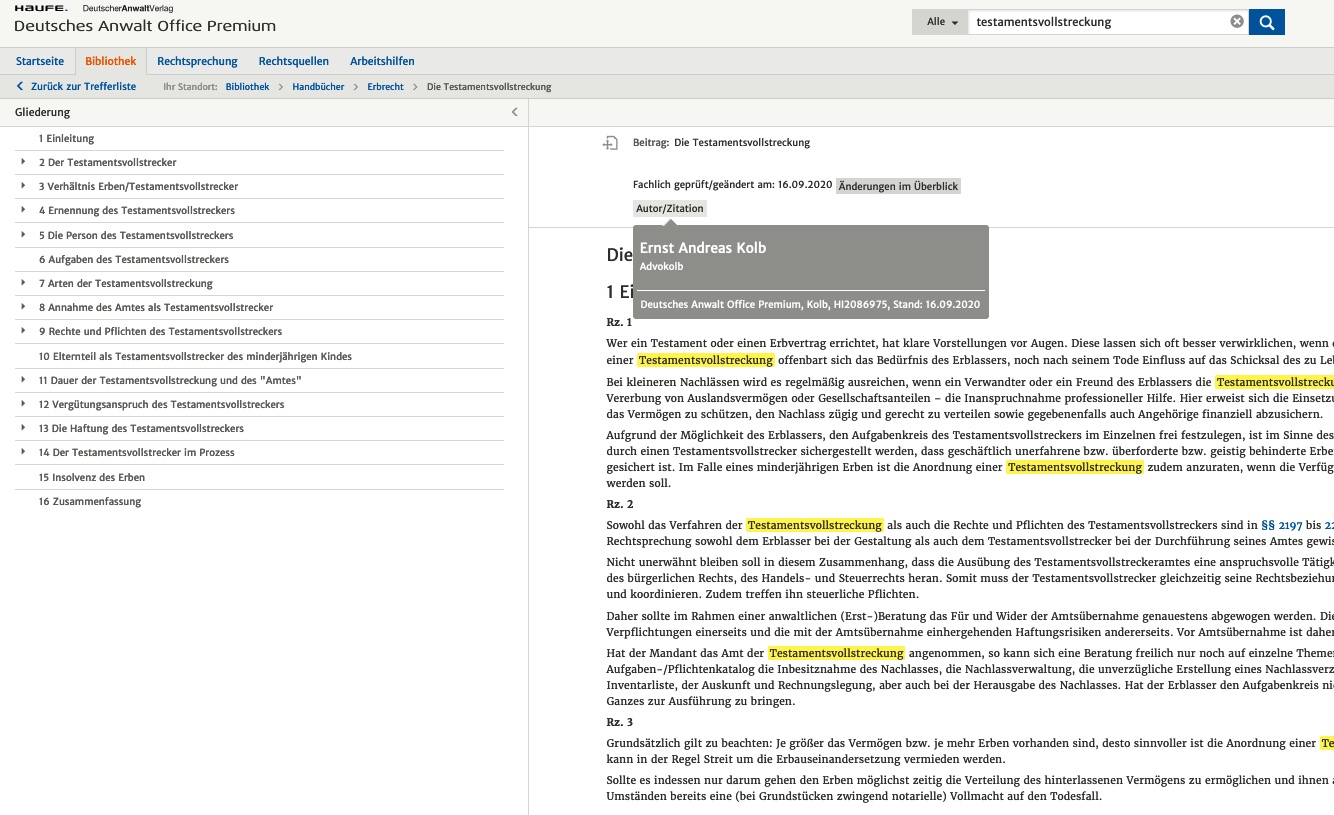The width and height of the screenshot is (1334, 815).
Task: Expand section 7 Arten der Testamentsvollstreckung
Action: pyautogui.click(x=23, y=283)
